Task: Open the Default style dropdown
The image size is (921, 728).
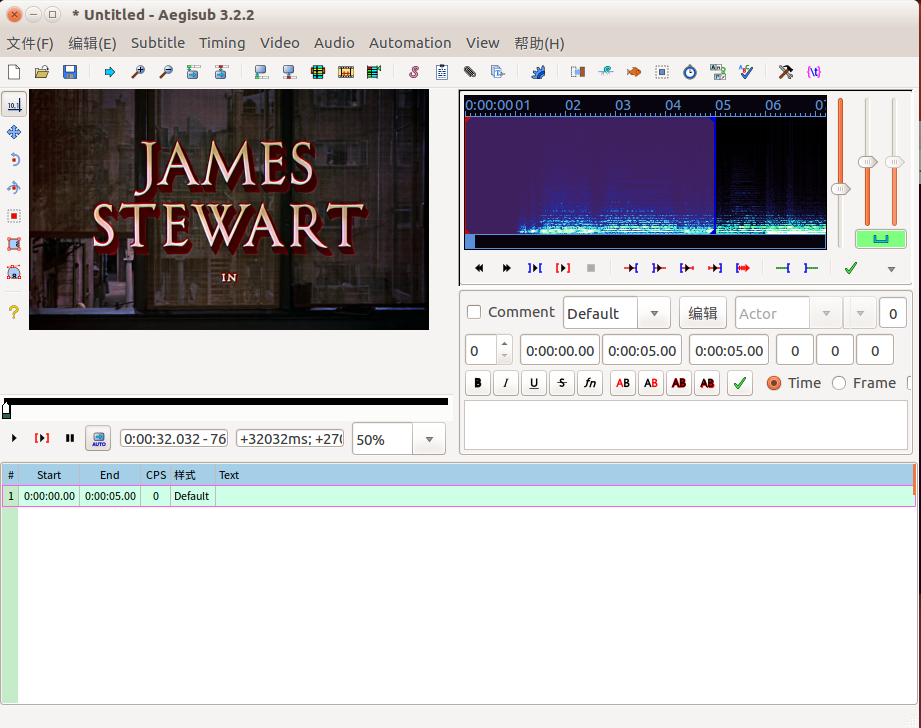Action: [x=654, y=313]
